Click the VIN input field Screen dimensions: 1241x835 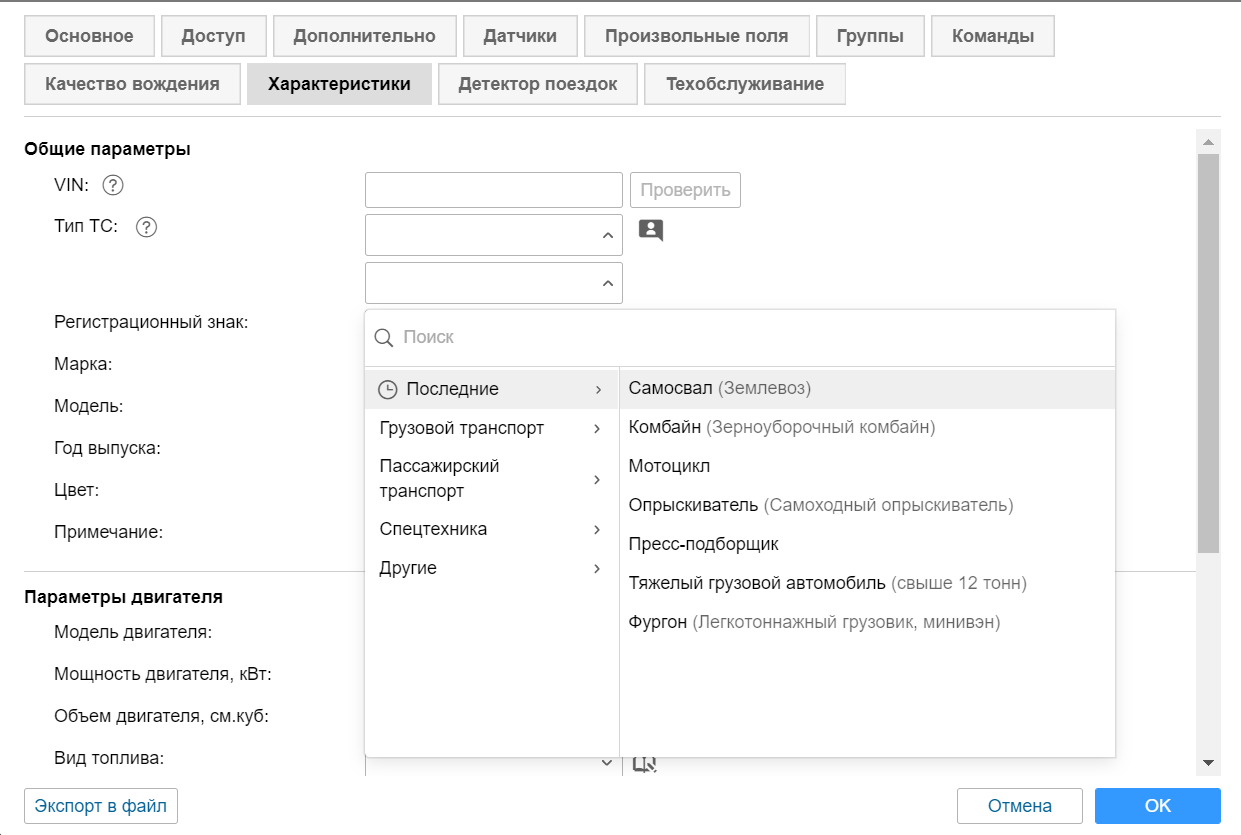(494, 189)
